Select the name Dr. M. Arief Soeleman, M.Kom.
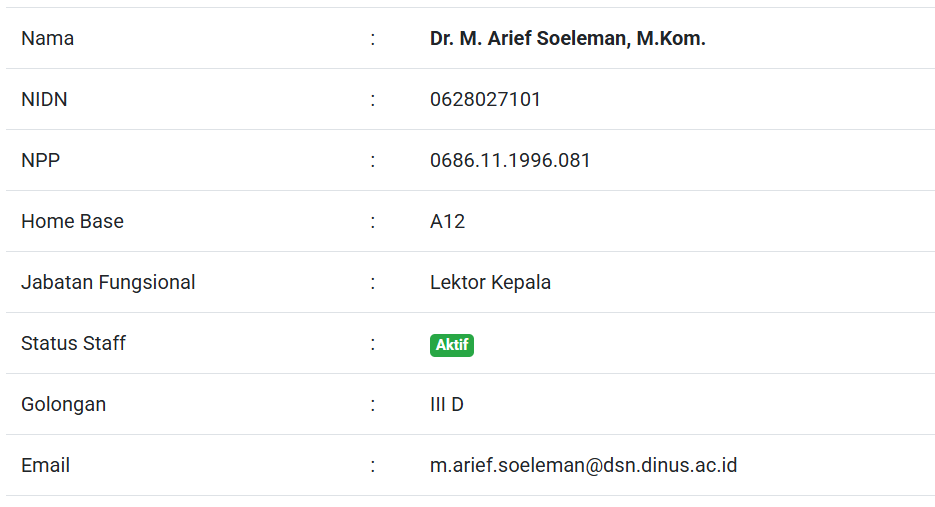Image resolution: width=935 pixels, height=507 pixels. [567, 39]
